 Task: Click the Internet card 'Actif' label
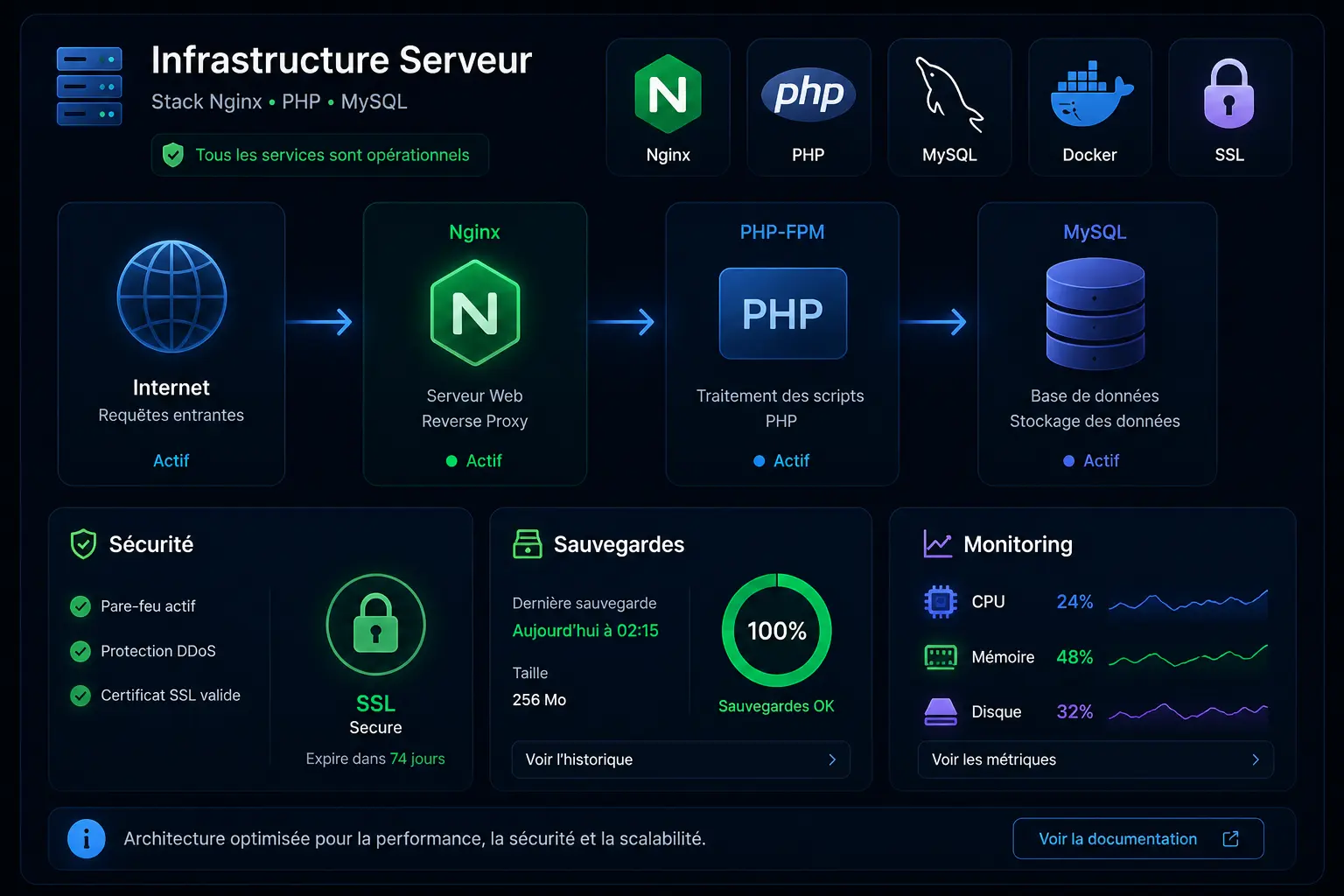click(171, 461)
